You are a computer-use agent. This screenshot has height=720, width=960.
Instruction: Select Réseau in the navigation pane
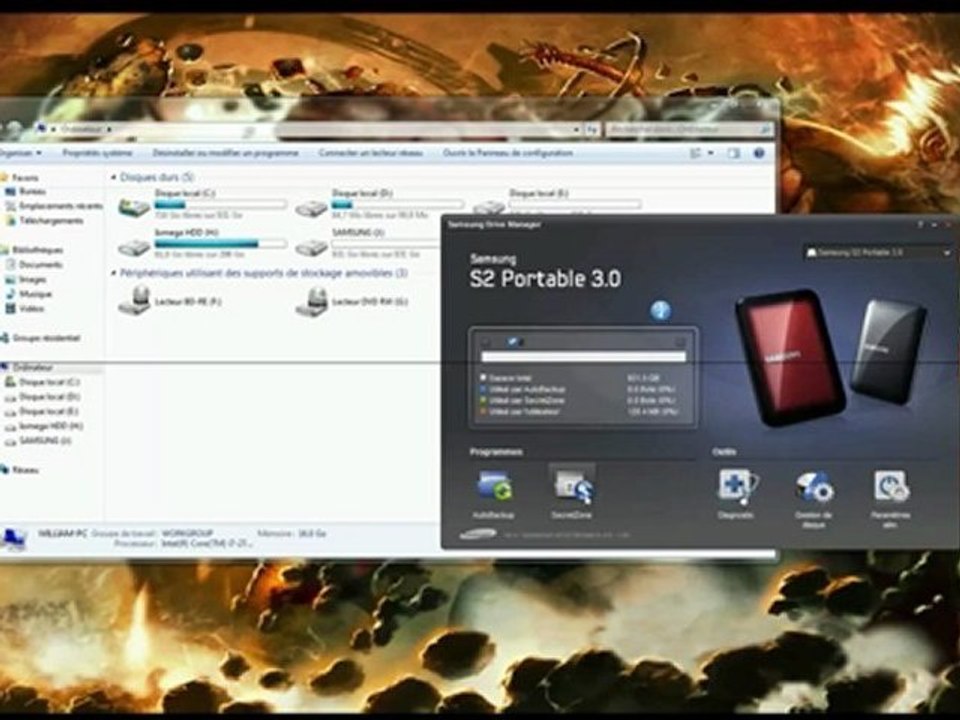pos(20,470)
